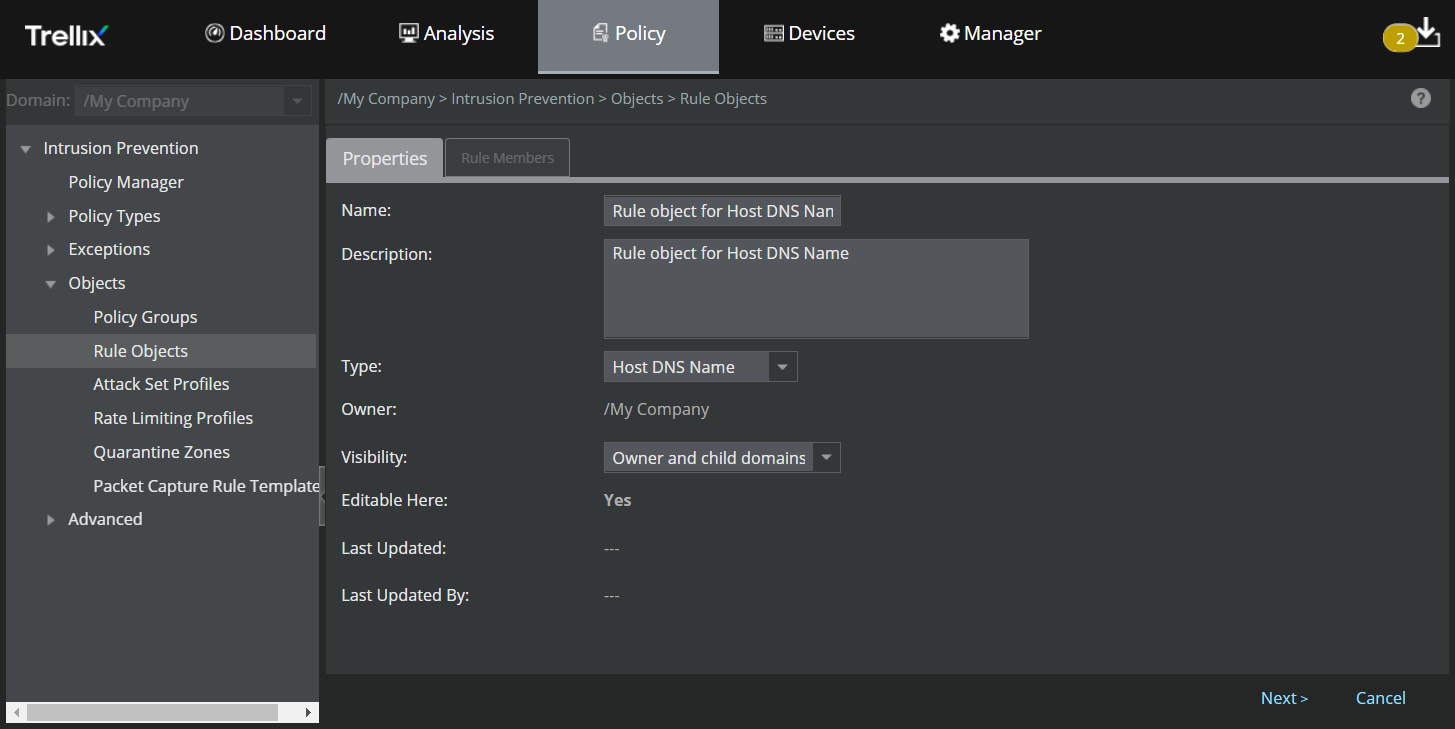Open the Dashboard menu

click(x=265, y=33)
